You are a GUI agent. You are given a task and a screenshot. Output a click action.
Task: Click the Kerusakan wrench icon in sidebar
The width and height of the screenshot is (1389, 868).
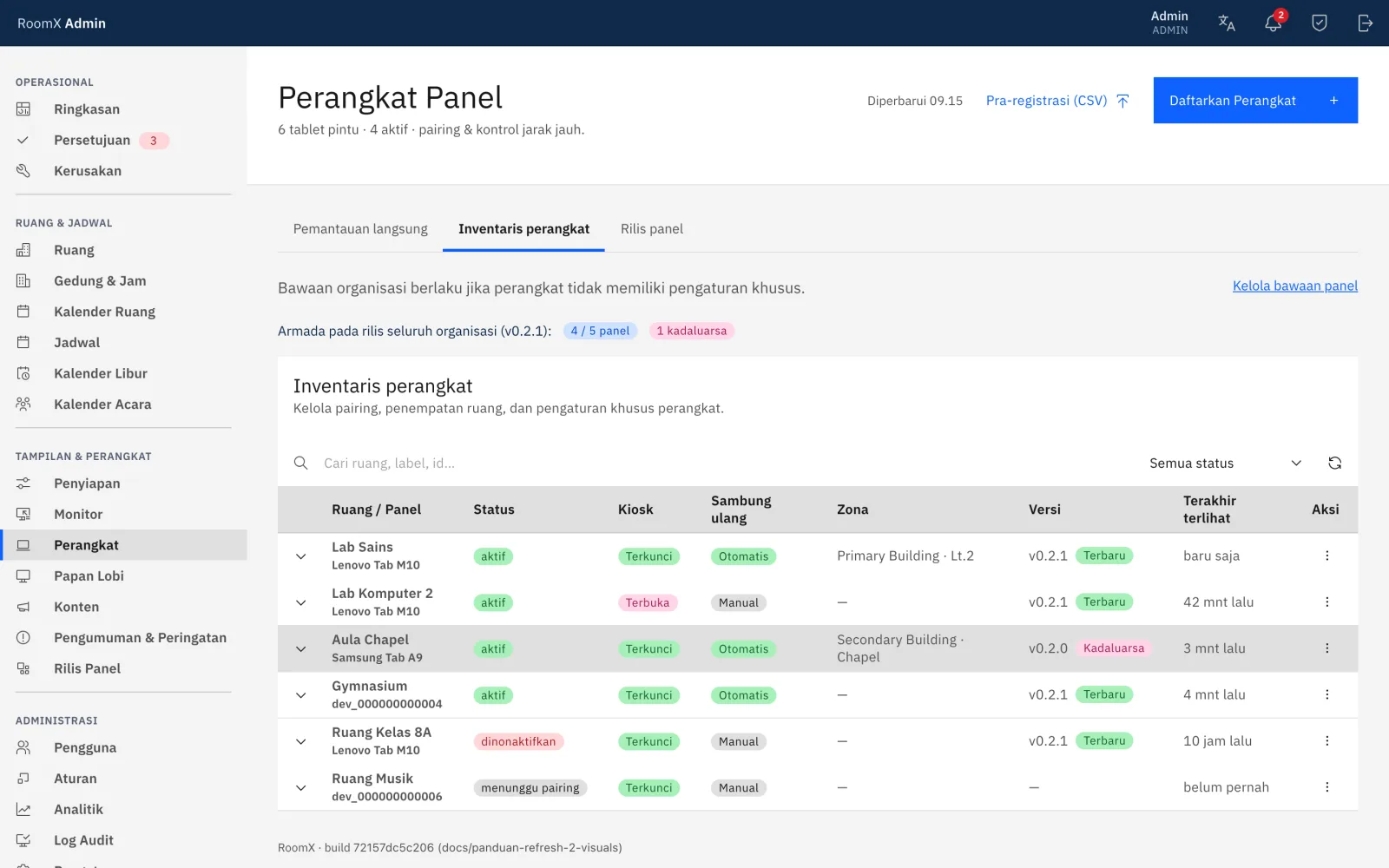coord(23,171)
